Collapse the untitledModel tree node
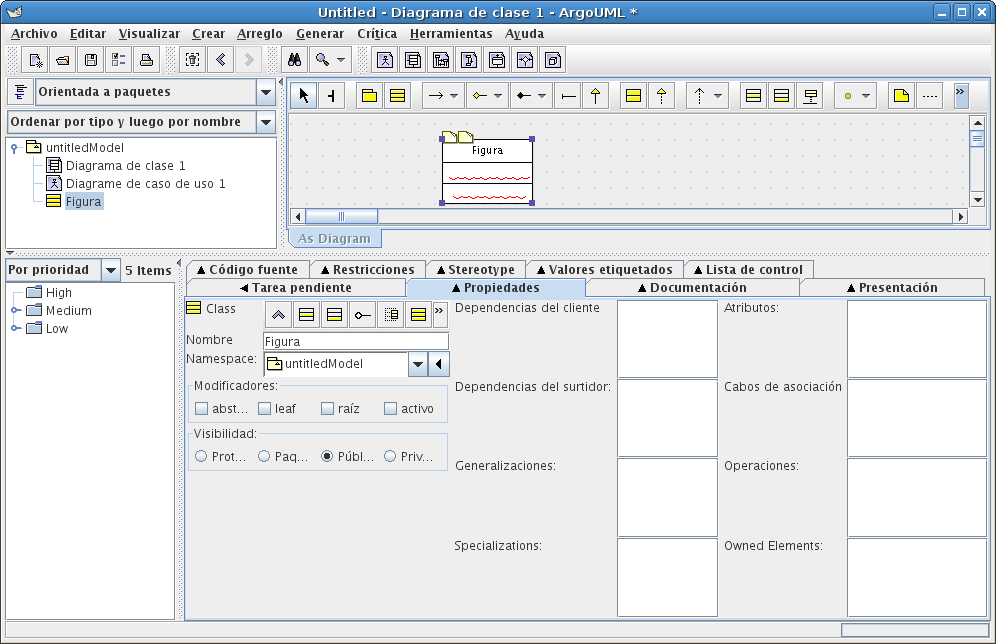The image size is (996, 644). 14,148
